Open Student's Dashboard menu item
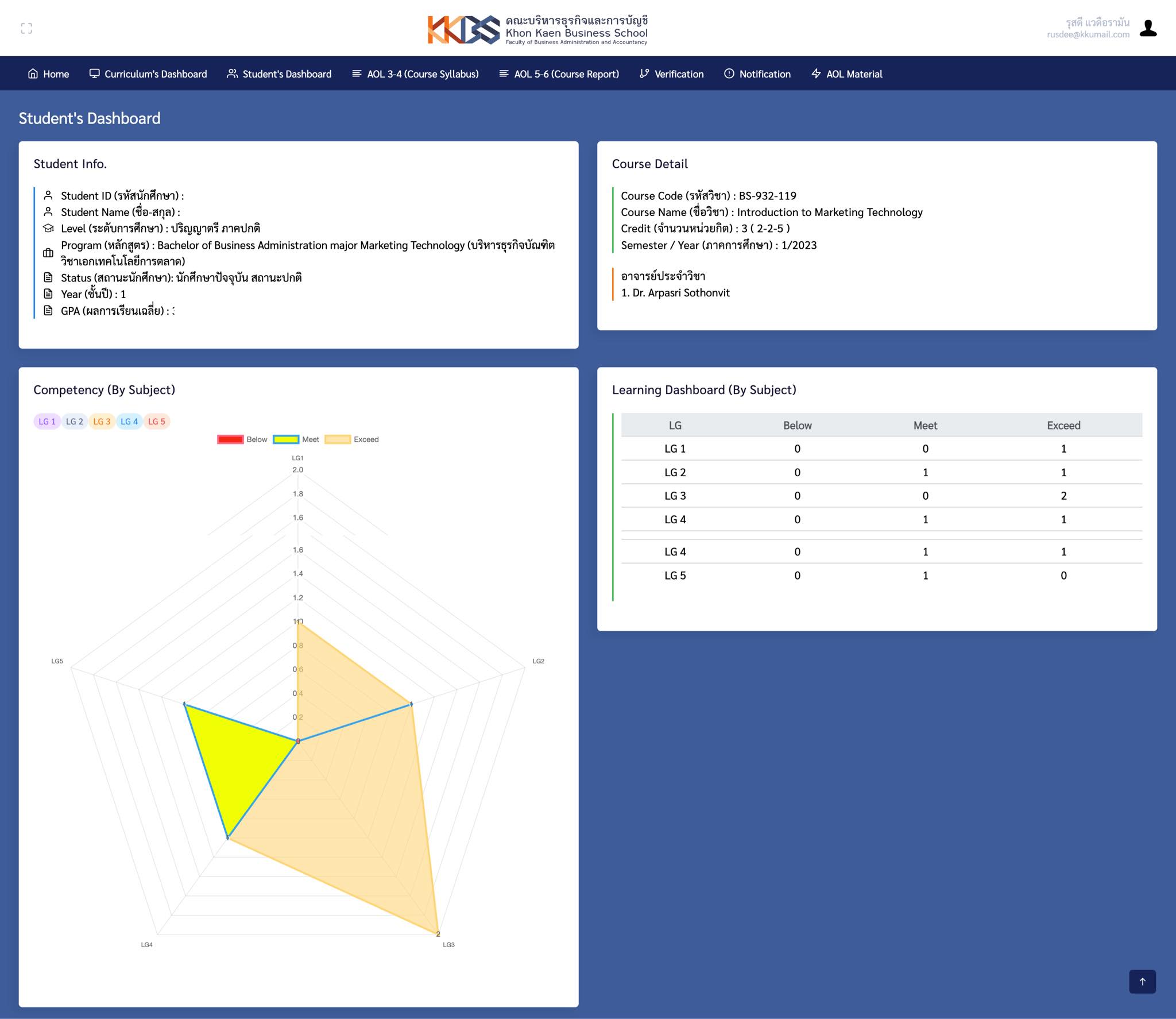This screenshot has height=1019, width=1176. [279, 74]
